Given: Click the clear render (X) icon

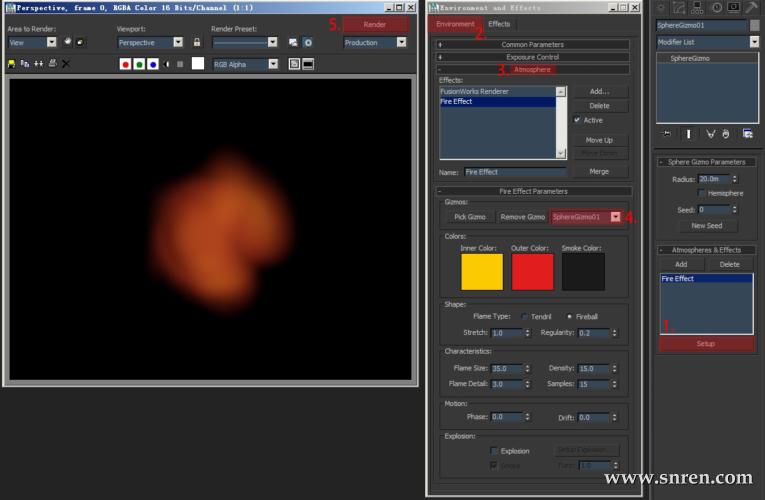Looking at the screenshot, I should [65, 64].
